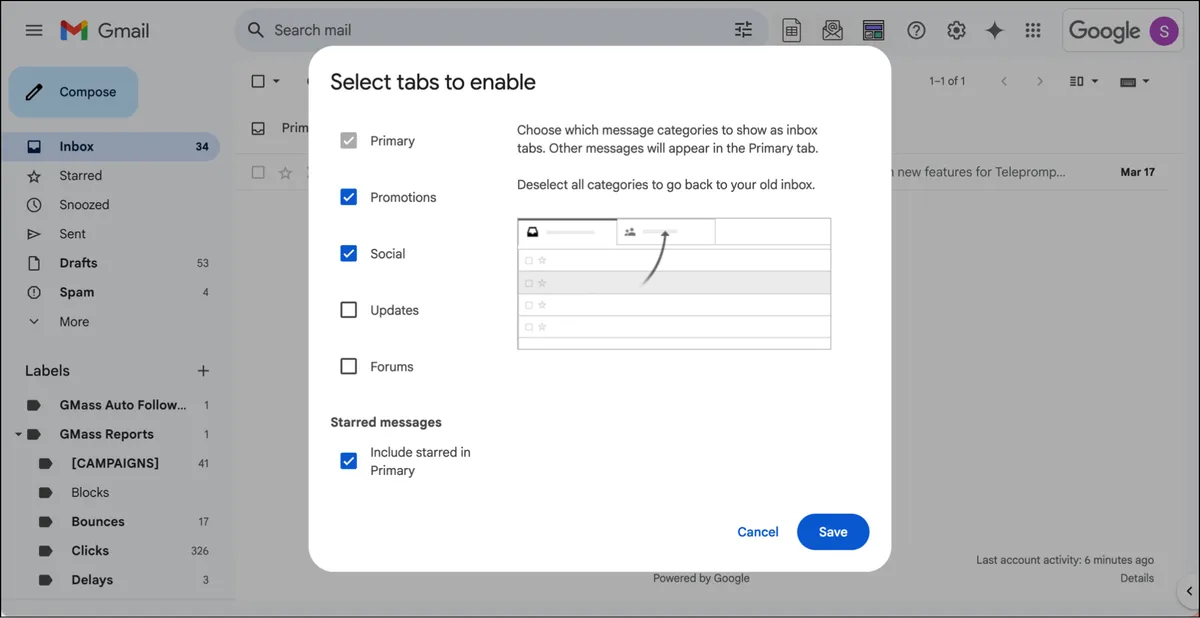
Task: Click the GMass envelope @ icon
Action: tap(832, 30)
